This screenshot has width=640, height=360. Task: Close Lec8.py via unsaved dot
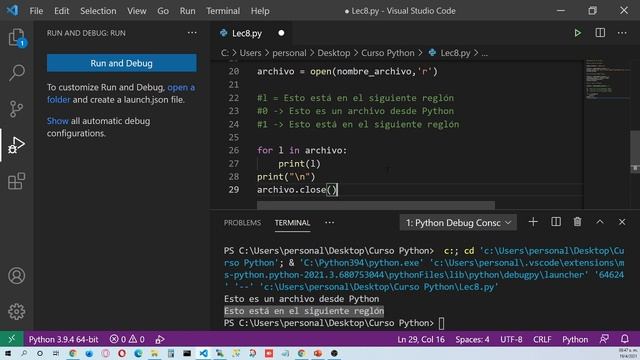pos(281,33)
